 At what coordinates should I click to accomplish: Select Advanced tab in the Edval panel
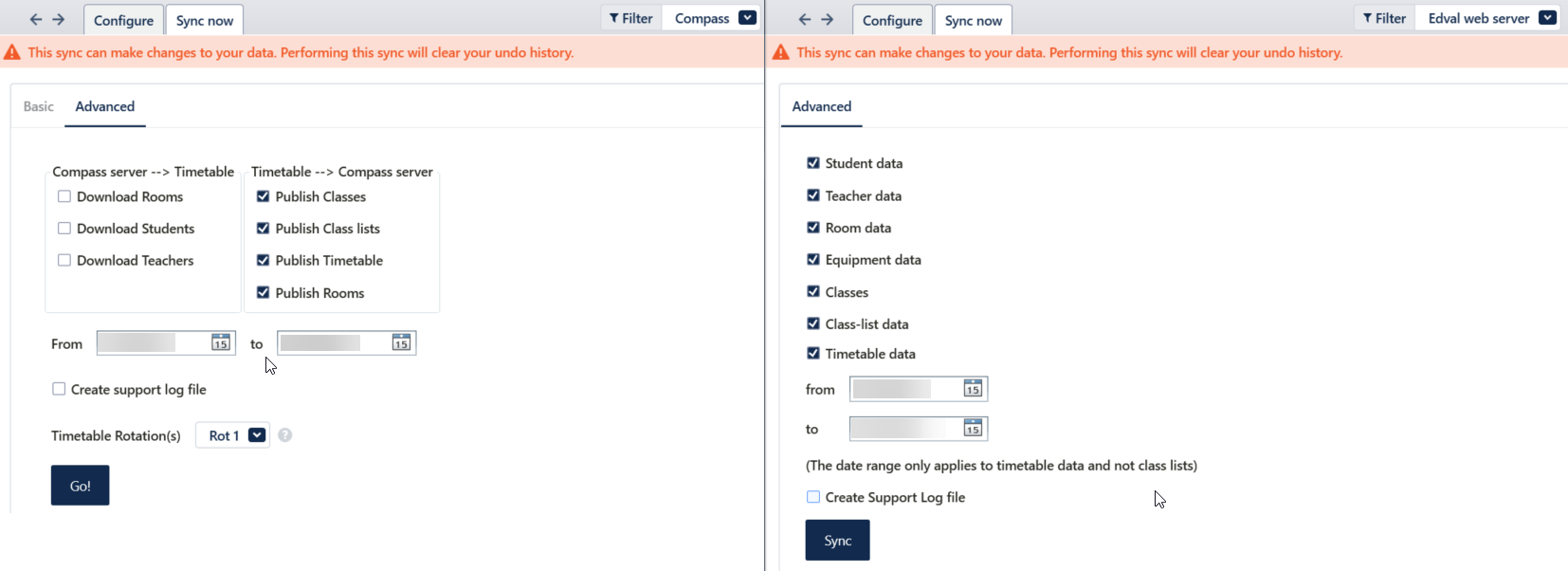(x=822, y=106)
